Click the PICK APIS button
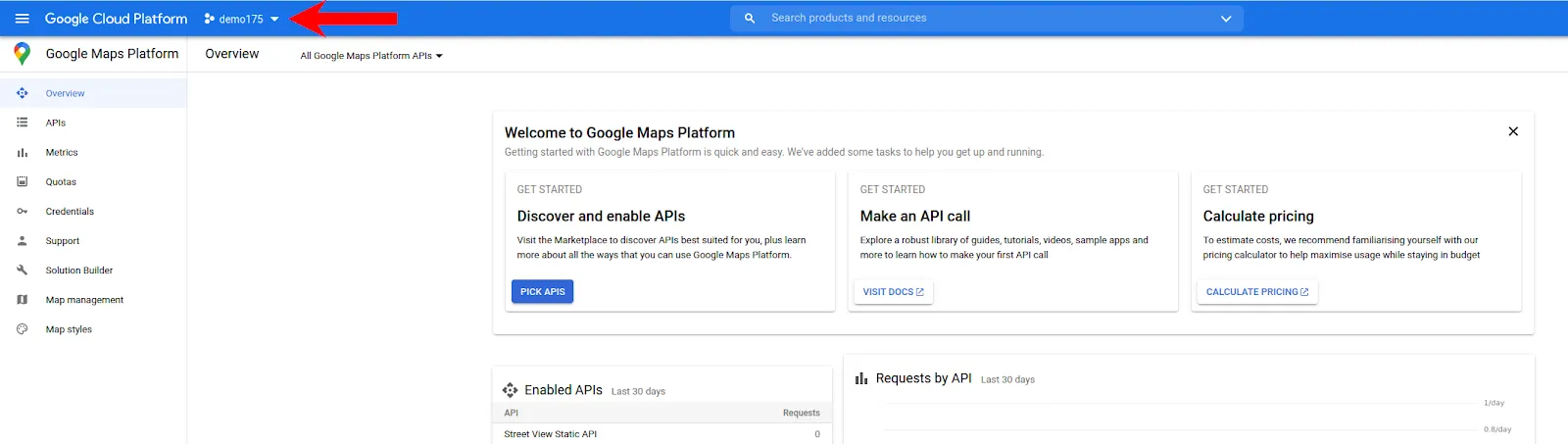The height and width of the screenshot is (444, 1568). [542, 291]
